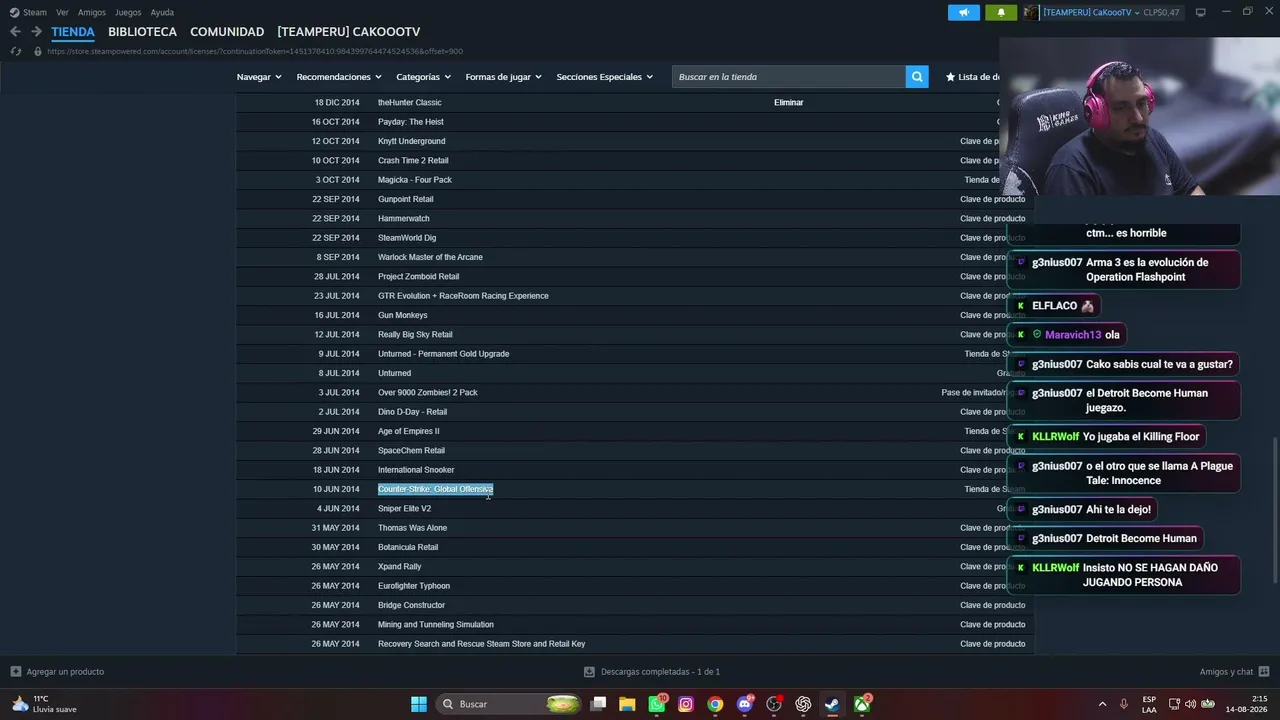Screen dimensions: 1280x720
Task: Select the Unturned - Permanent Gold Upgrade entry
Action: (x=443, y=354)
